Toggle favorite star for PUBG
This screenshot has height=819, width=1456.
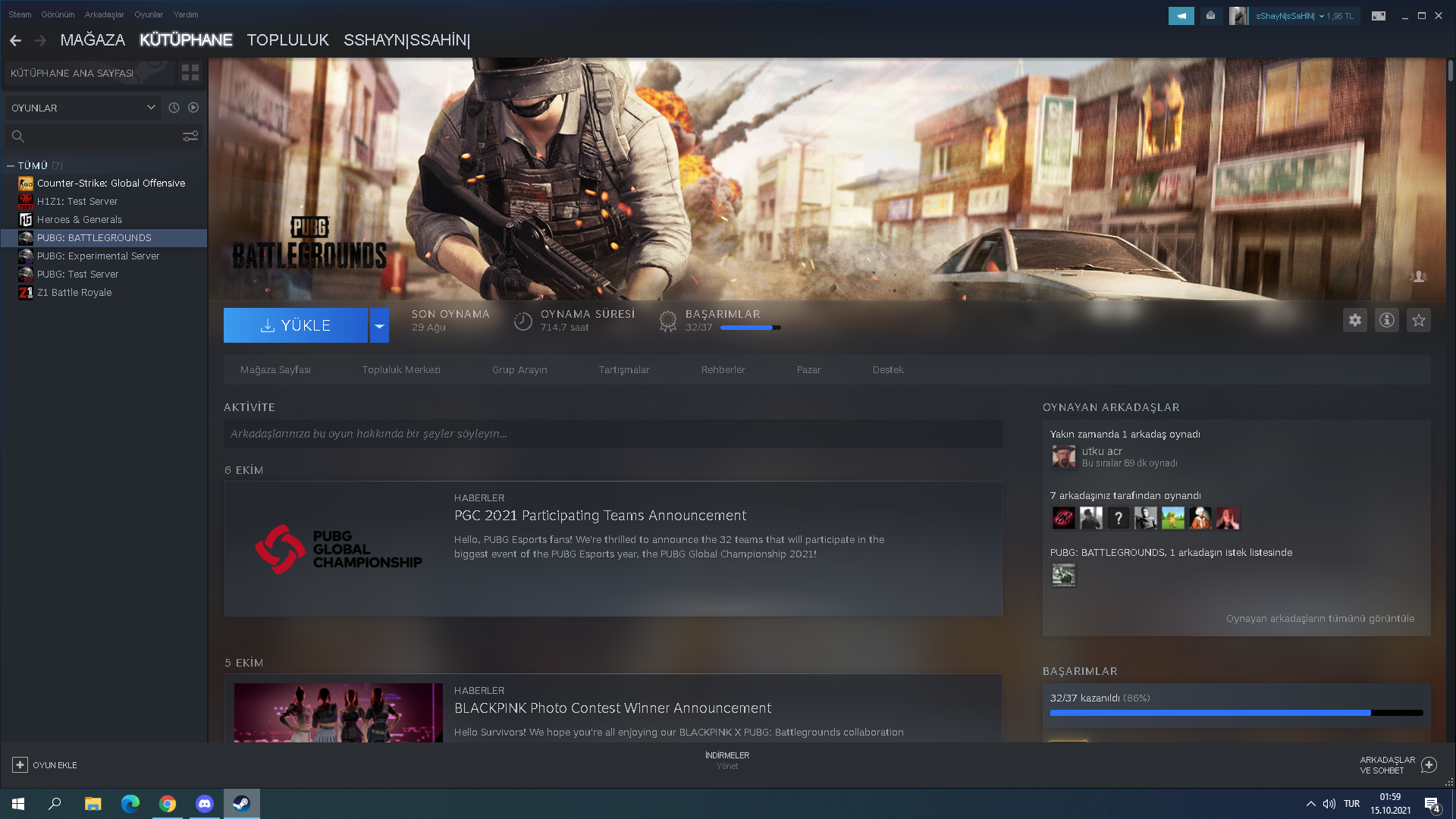pyautogui.click(x=1419, y=320)
